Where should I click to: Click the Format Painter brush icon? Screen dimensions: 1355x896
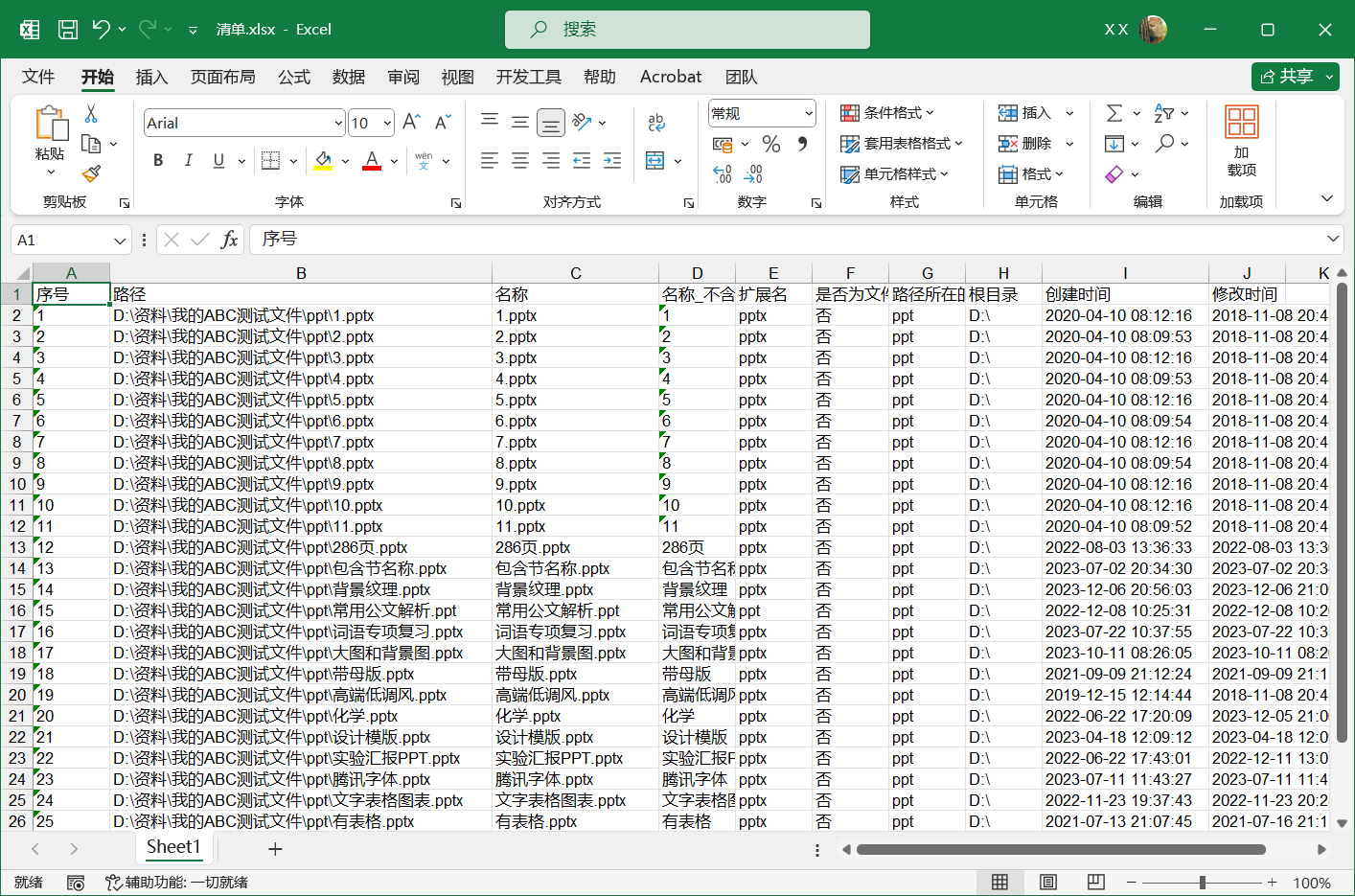[91, 173]
